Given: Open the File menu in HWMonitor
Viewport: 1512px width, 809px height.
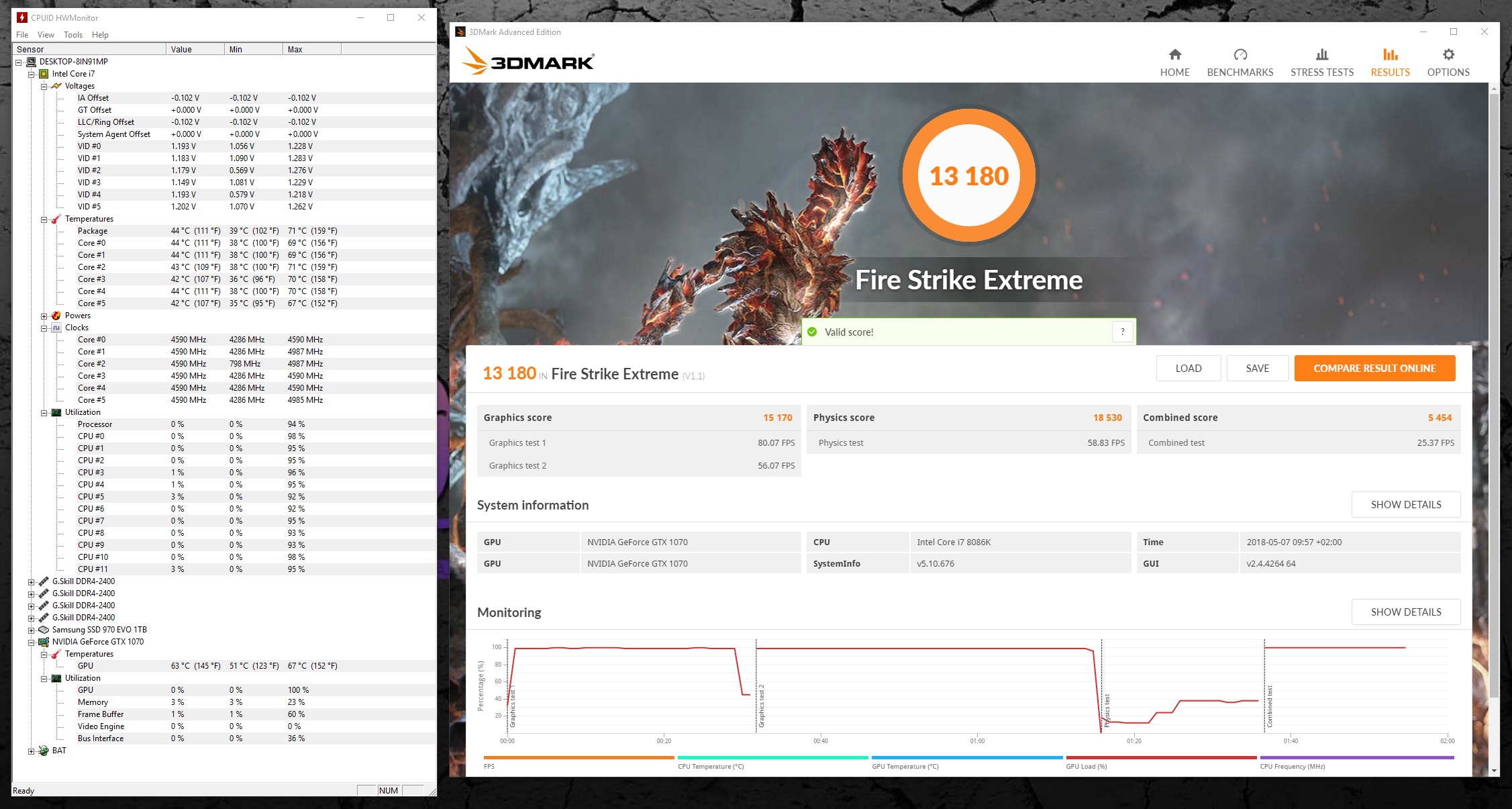Looking at the screenshot, I should click(22, 35).
